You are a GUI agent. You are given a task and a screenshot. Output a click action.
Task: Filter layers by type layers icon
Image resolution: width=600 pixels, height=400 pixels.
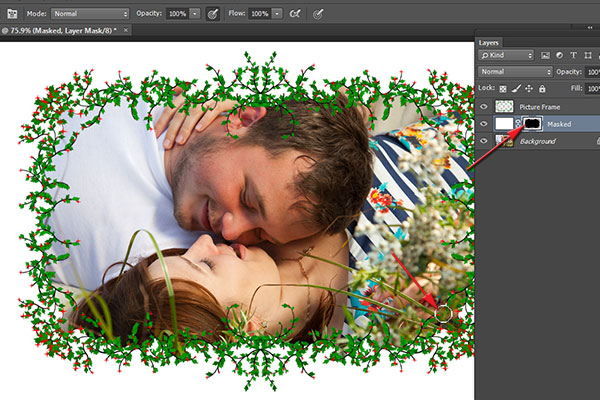click(x=573, y=56)
